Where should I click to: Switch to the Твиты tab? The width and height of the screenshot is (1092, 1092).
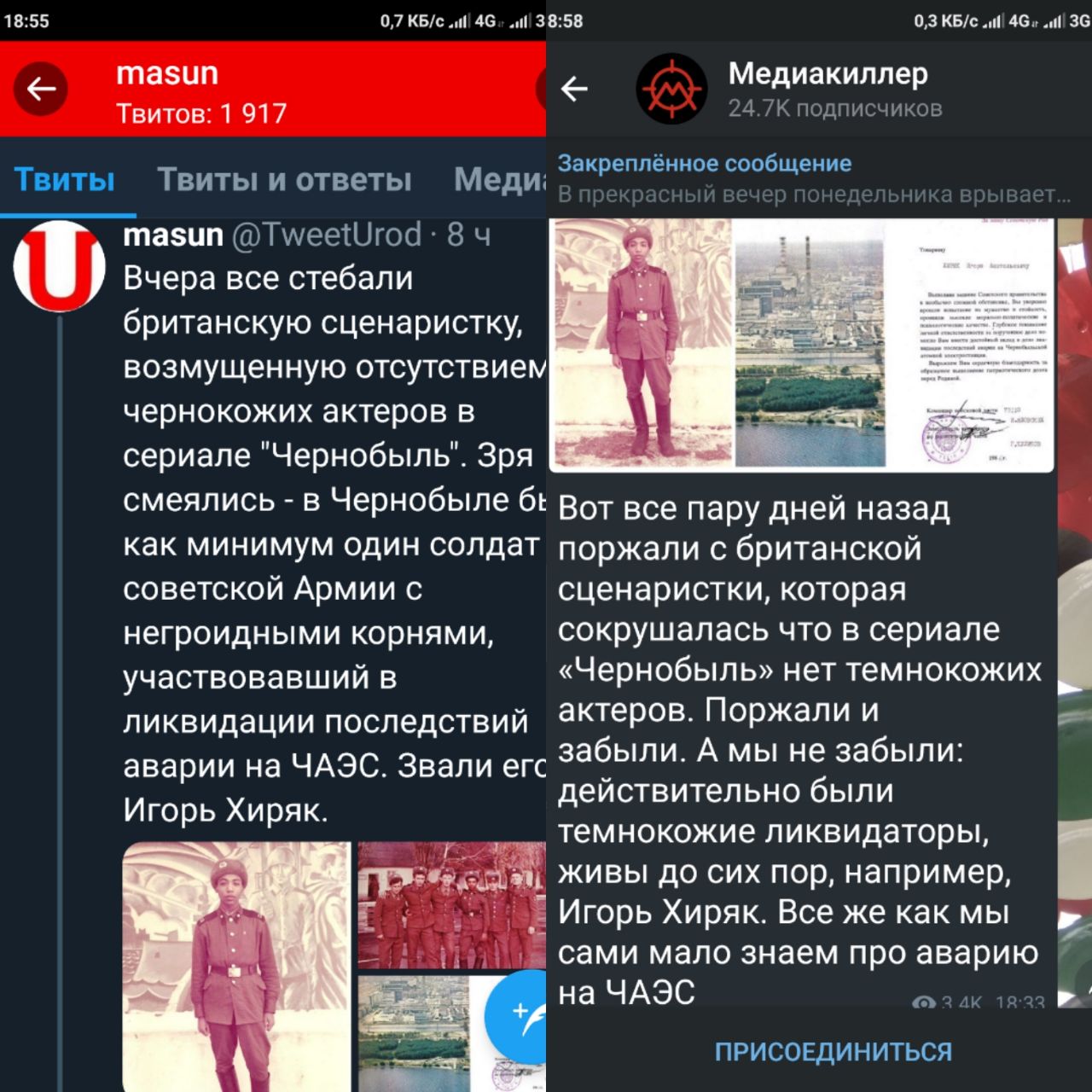coord(65,180)
